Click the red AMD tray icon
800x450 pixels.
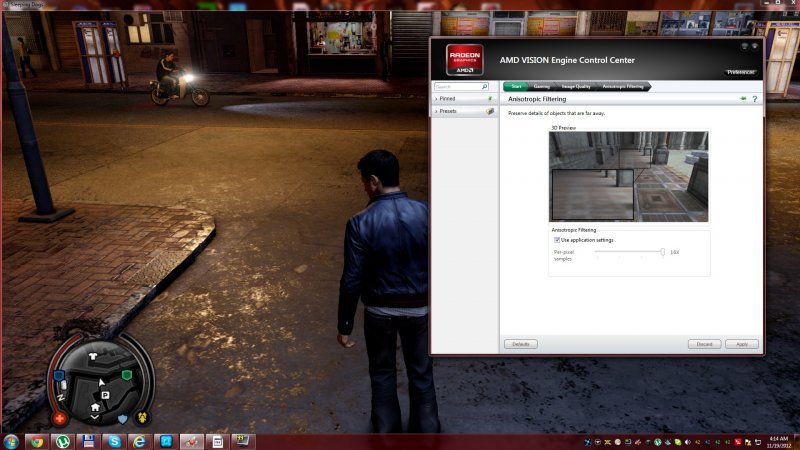[x=738, y=442]
